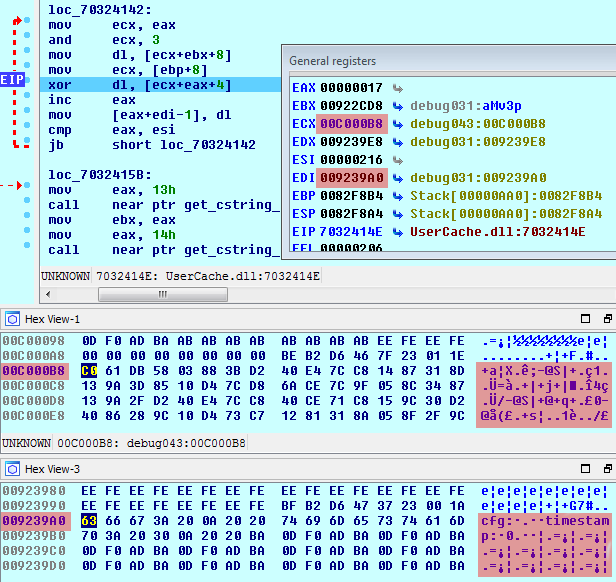Screen dimensions: 616x582
Task: Click the highlighted EDI value 009239A0
Action: click(x=352, y=178)
